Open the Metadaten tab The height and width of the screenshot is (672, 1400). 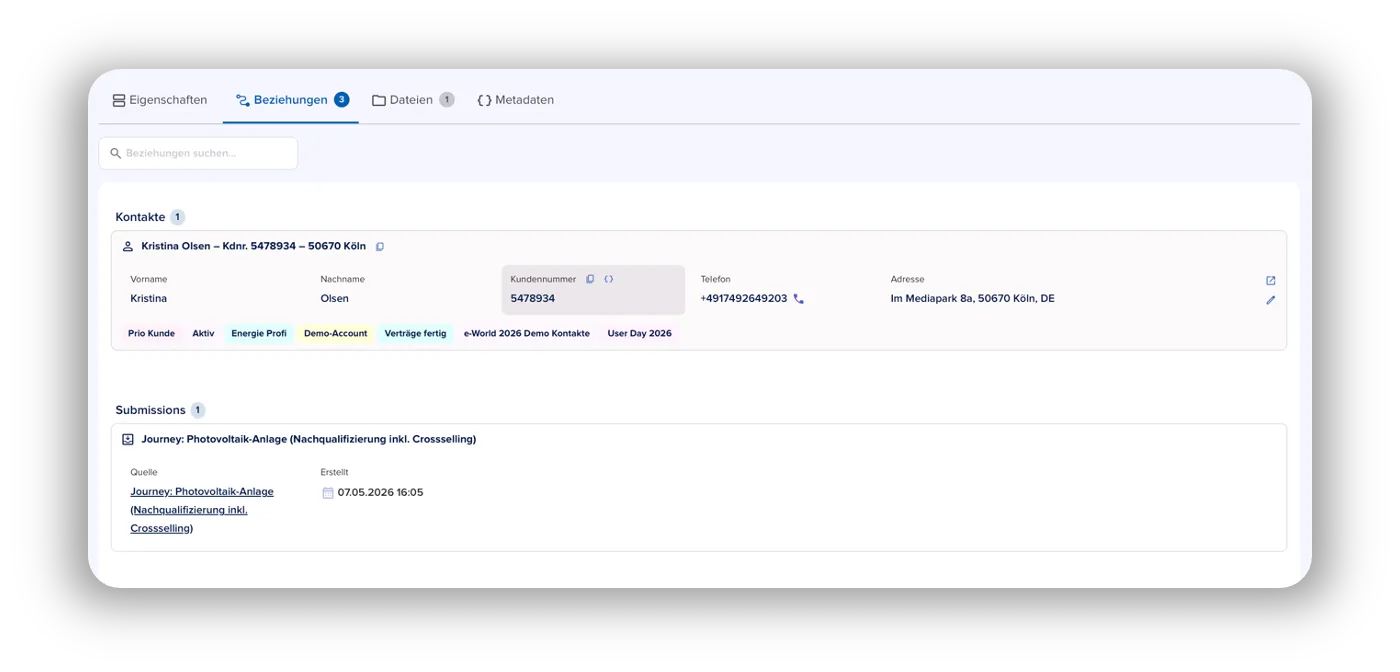pos(515,100)
